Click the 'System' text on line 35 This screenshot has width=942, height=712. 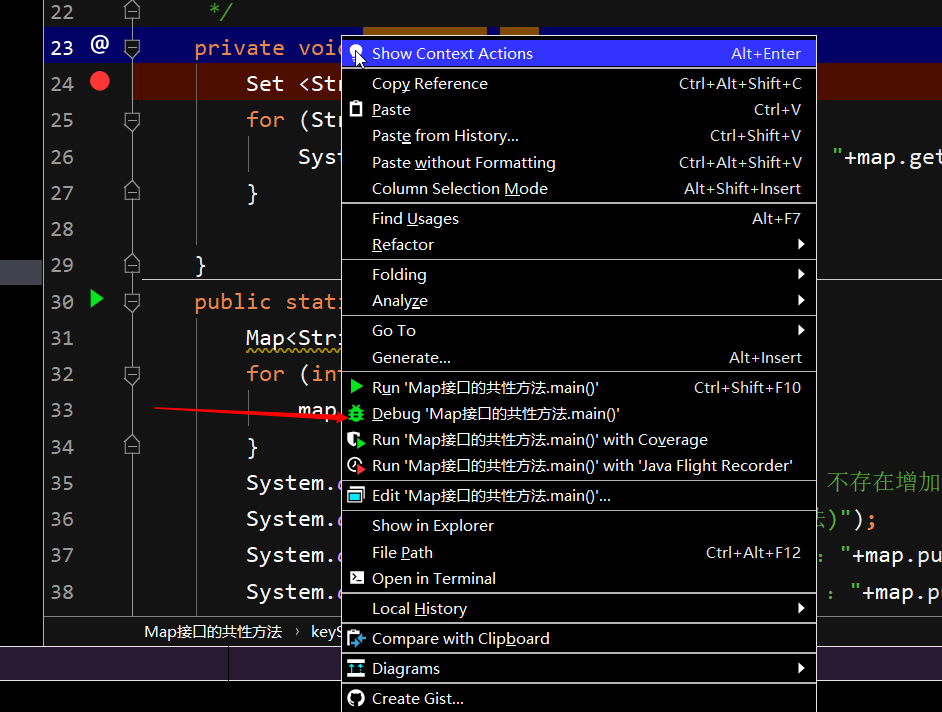click(285, 482)
